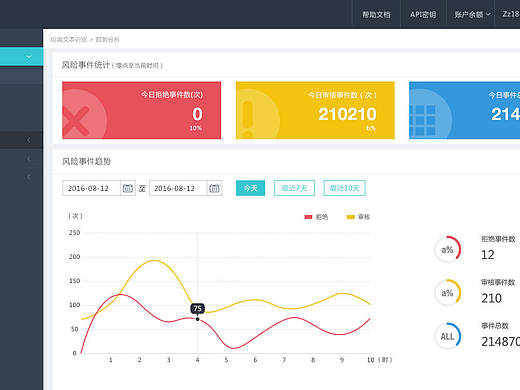Click the 风险事件统计 section heading
Image resolution: width=520 pixels, height=390 pixels.
pyautogui.click(x=86, y=65)
